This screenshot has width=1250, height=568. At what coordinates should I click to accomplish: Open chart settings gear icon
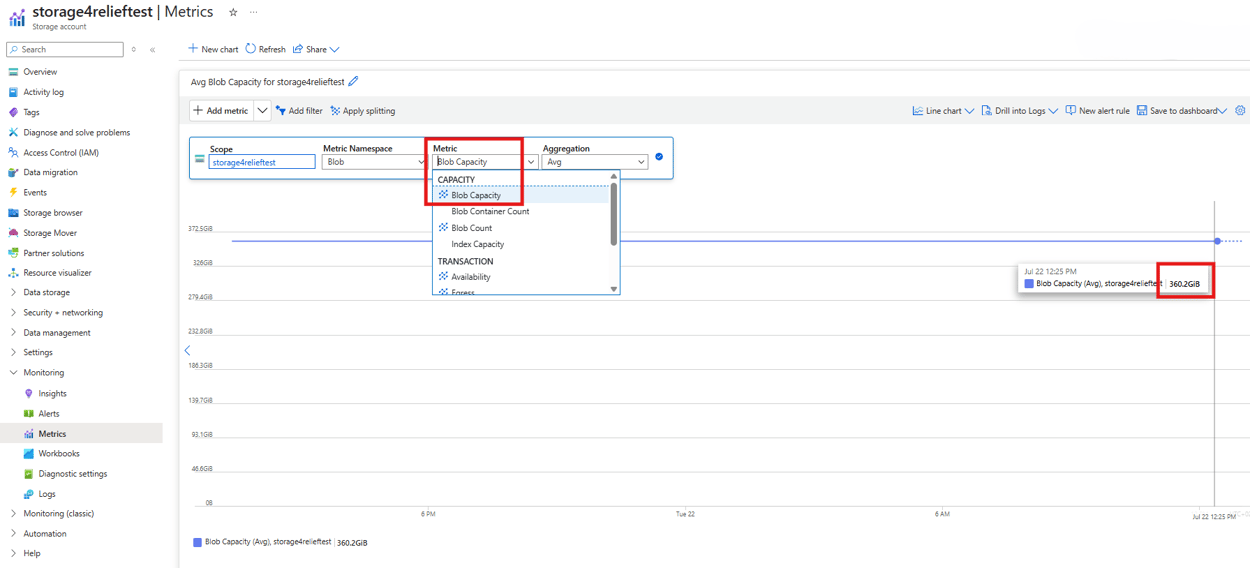1240,111
